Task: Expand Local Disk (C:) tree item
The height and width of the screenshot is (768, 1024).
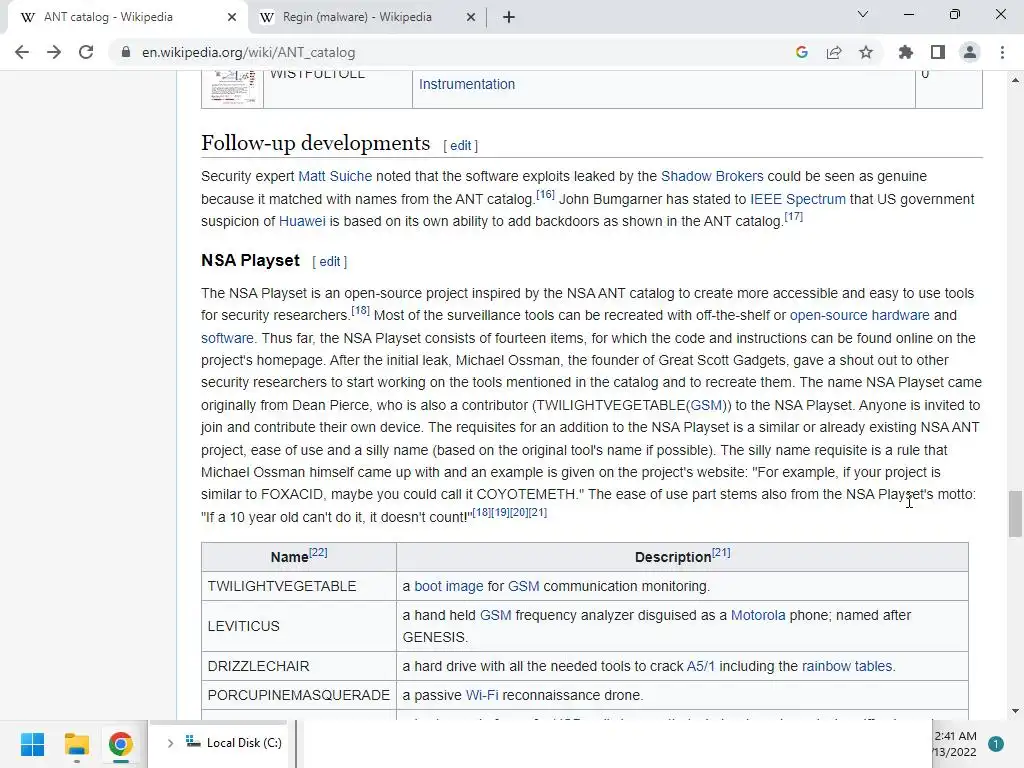Action: pos(170,743)
